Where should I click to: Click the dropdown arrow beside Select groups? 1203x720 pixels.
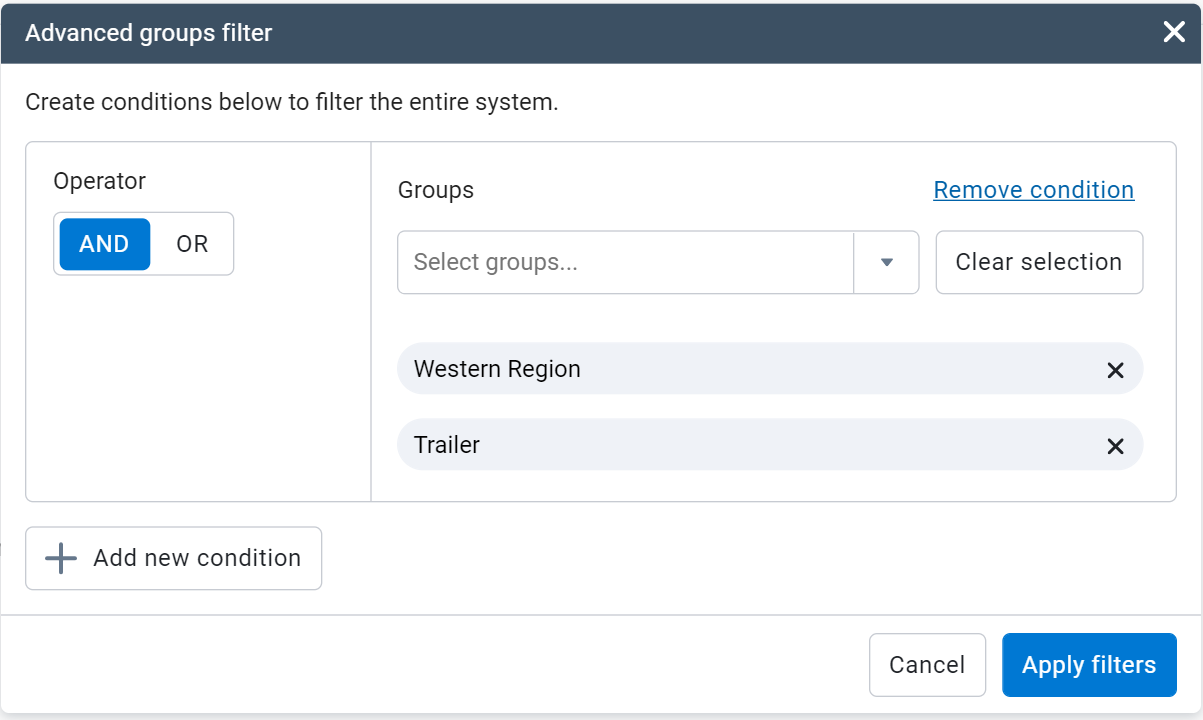[x=886, y=262]
